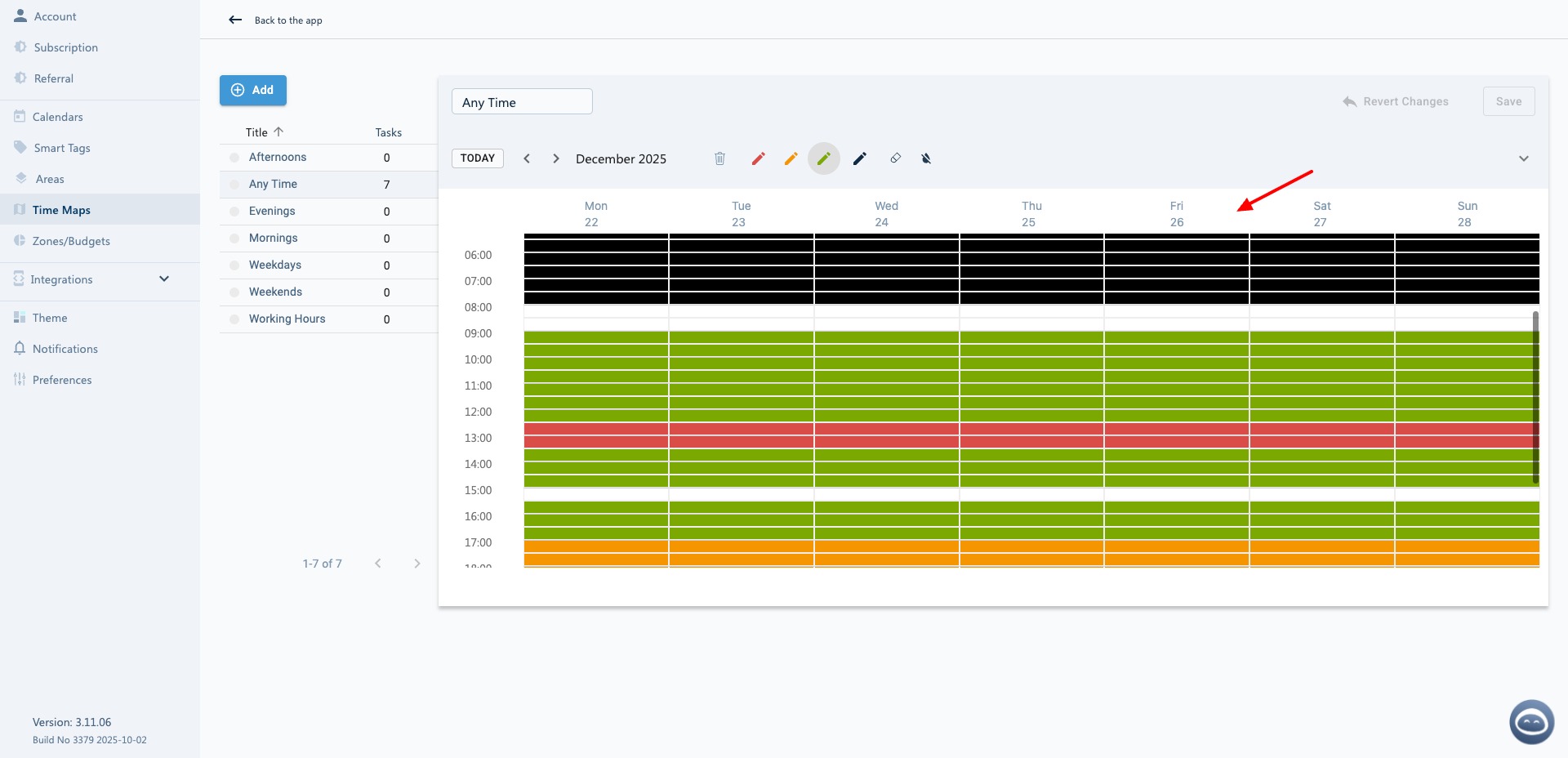The width and height of the screenshot is (1568, 758).
Task: Select the Working Hours radio circle
Action: tap(234, 319)
